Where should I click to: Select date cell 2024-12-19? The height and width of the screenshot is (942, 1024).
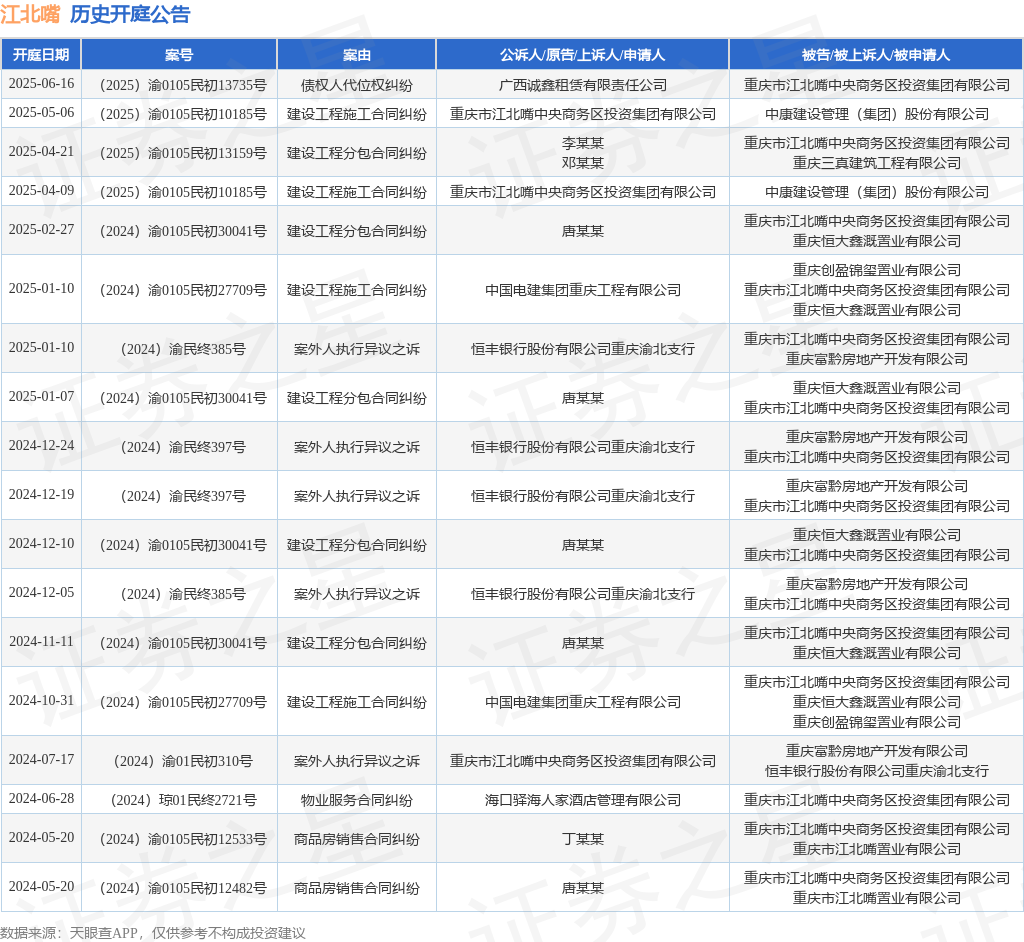tap(41, 495)
